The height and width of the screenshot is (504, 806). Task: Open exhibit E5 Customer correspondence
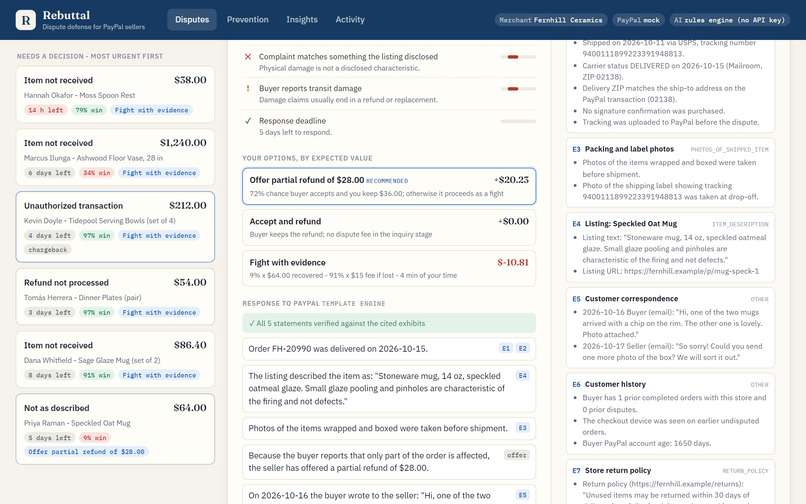(x=670, y=327)
